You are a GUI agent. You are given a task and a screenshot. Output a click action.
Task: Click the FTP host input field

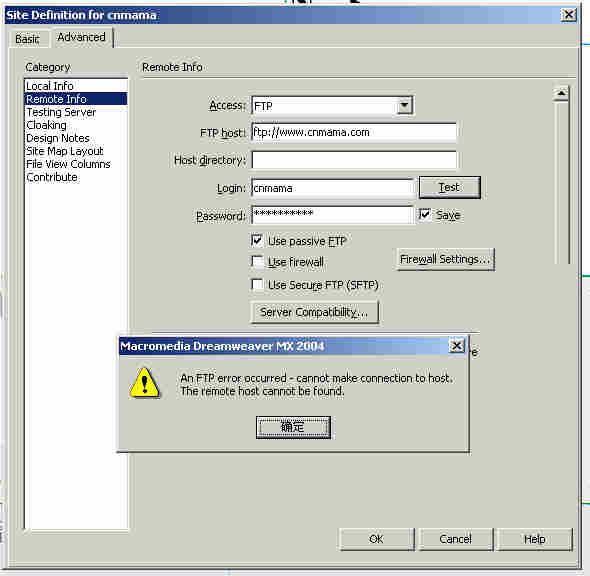[354, 132]
